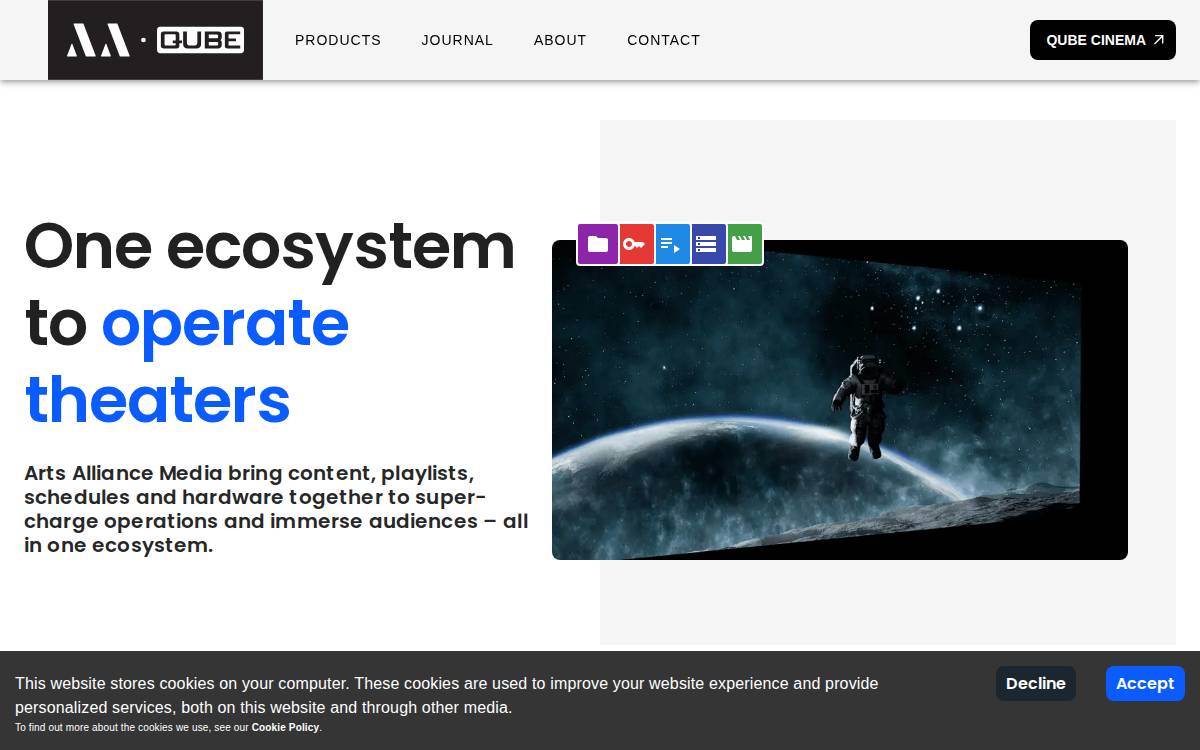Screen dimensions: 1200x750
Task: Open the Journal page
Action: 457,40
